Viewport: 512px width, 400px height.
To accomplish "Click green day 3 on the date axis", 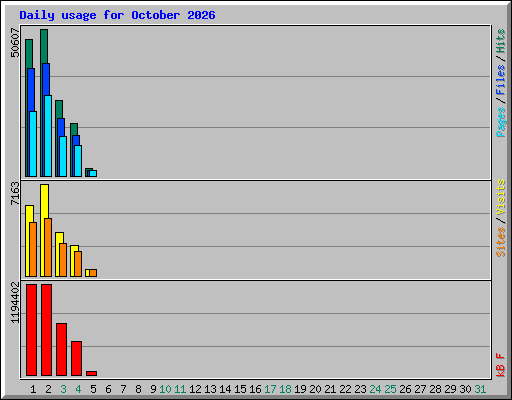I will point(63,389).
